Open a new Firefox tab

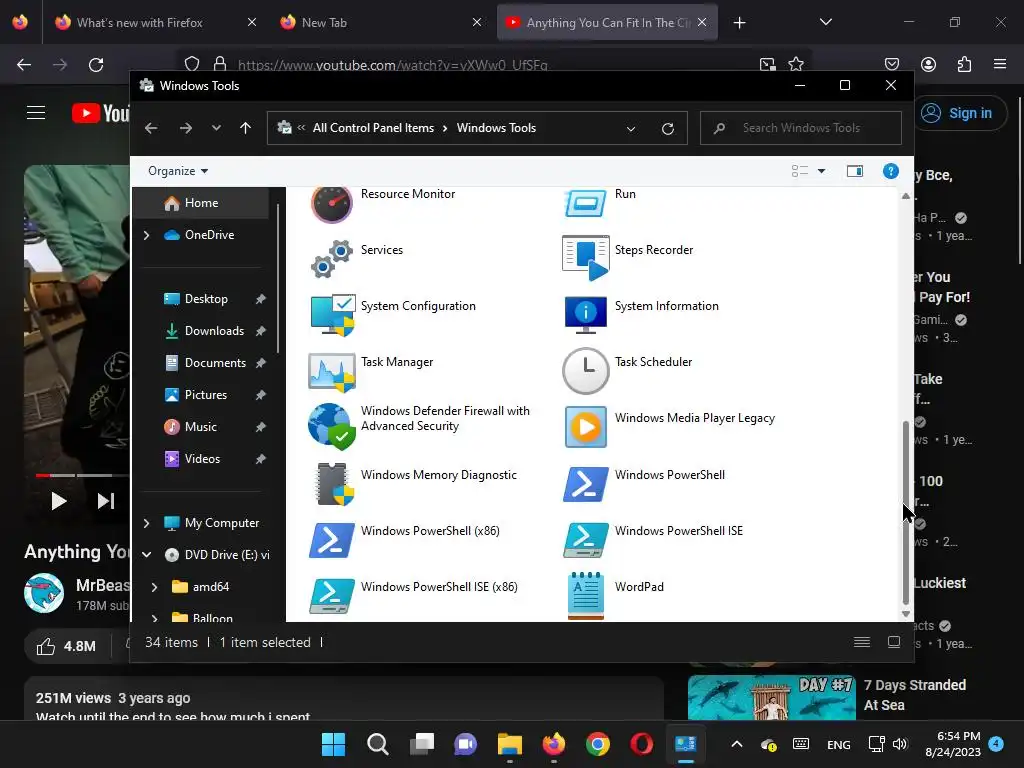pos(739,23)
